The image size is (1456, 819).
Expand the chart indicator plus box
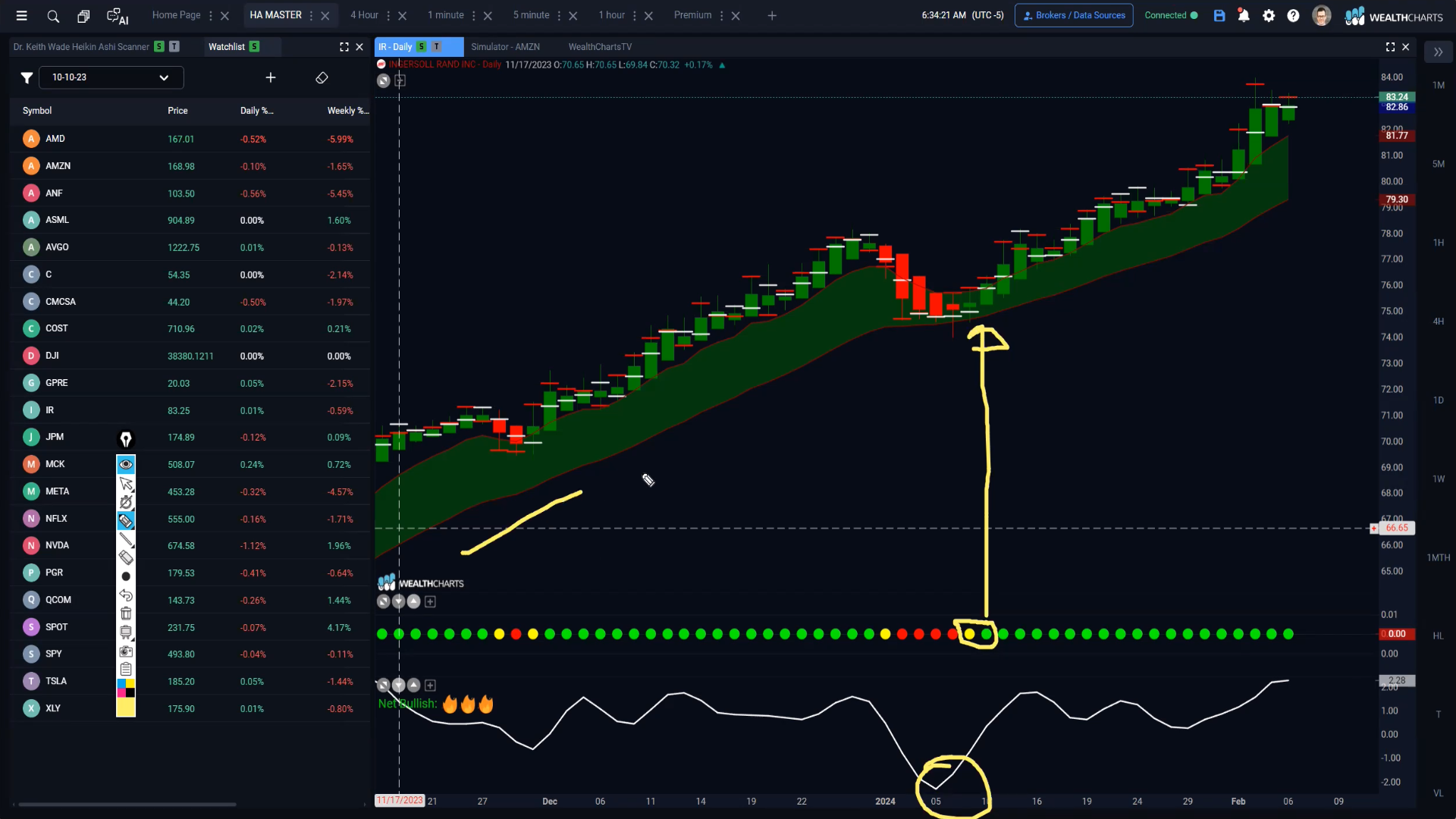(400, 80)
